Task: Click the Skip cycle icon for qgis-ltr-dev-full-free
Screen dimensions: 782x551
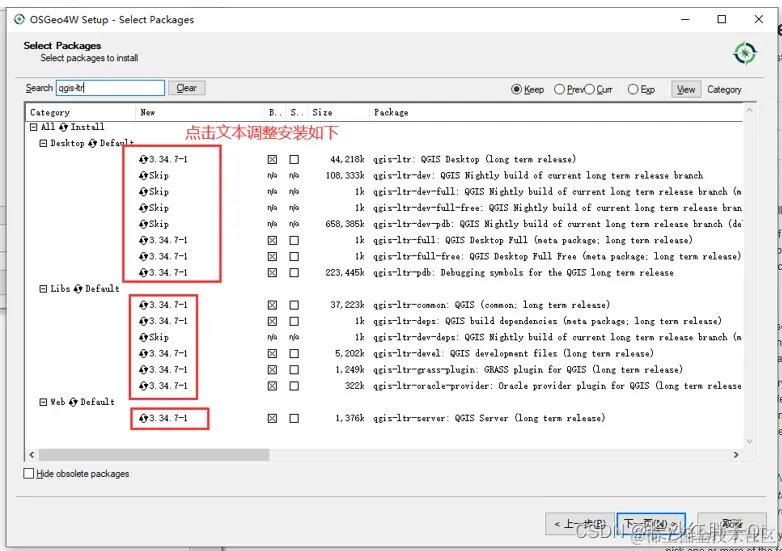Action: tap(143, 208)
